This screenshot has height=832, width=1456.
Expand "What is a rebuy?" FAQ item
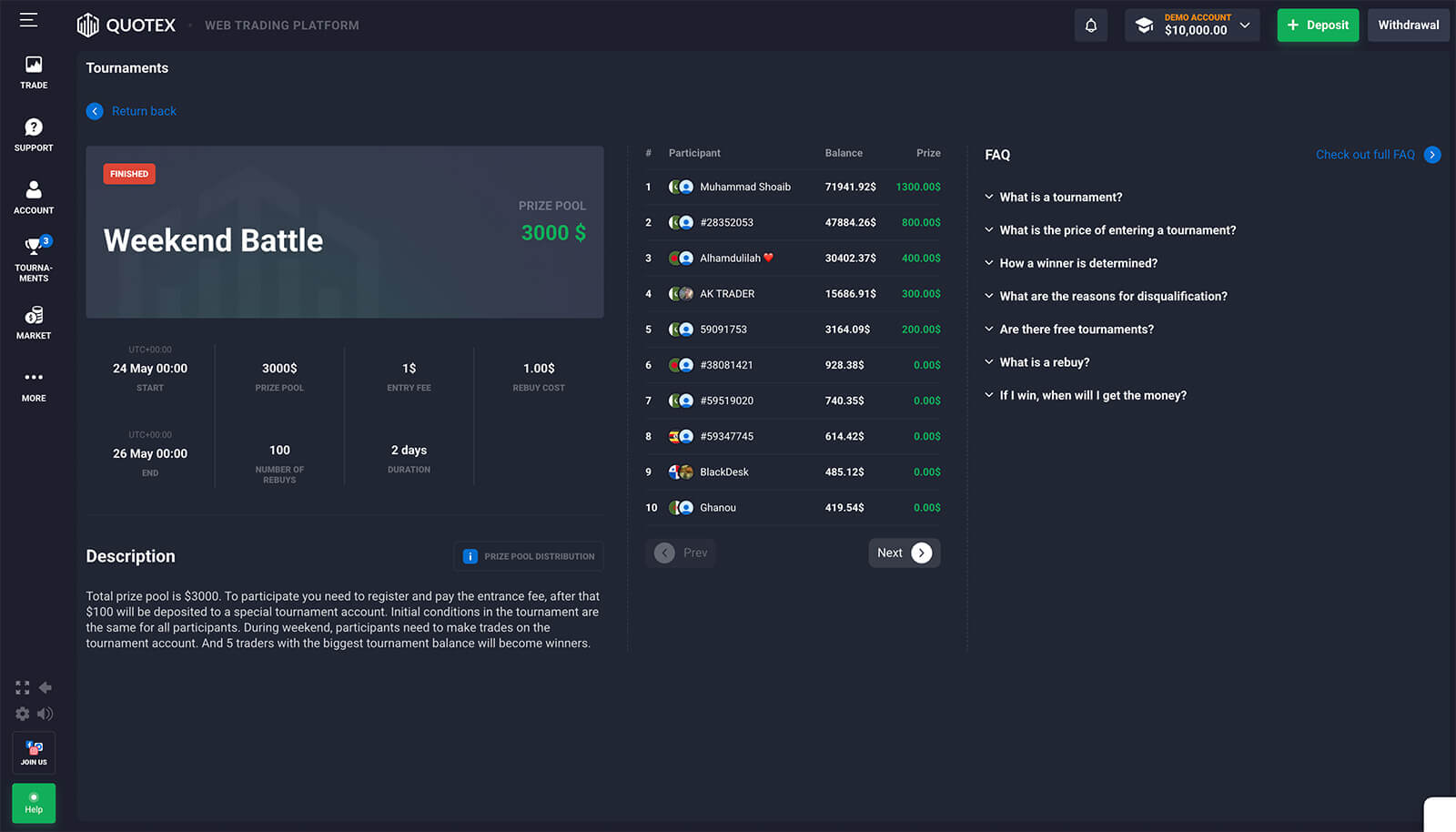[1044, 362]
